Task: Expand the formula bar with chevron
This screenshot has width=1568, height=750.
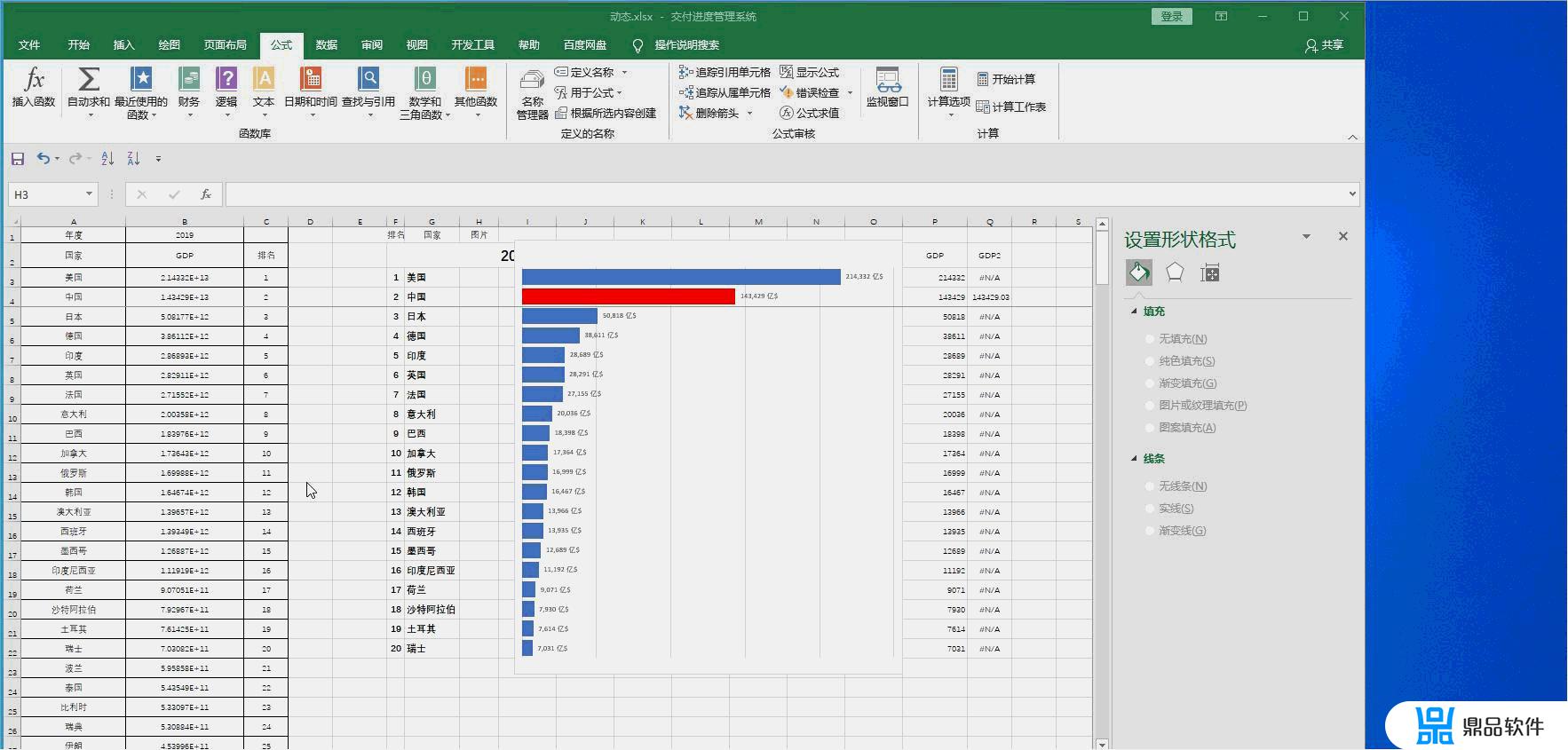Action: (x=1352, y=194)
